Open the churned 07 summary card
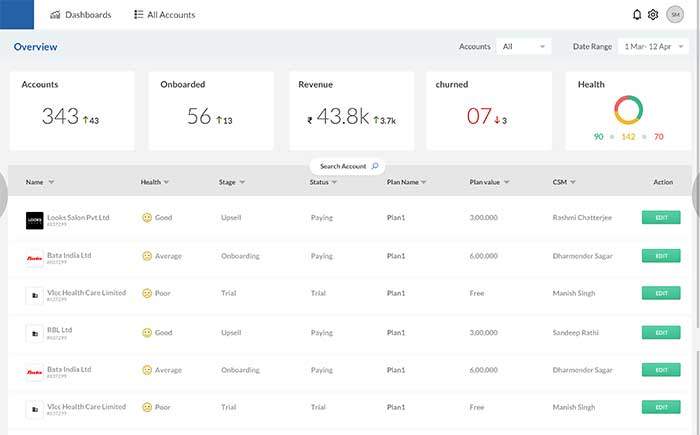Screen dimensions: 700x435 489,110
